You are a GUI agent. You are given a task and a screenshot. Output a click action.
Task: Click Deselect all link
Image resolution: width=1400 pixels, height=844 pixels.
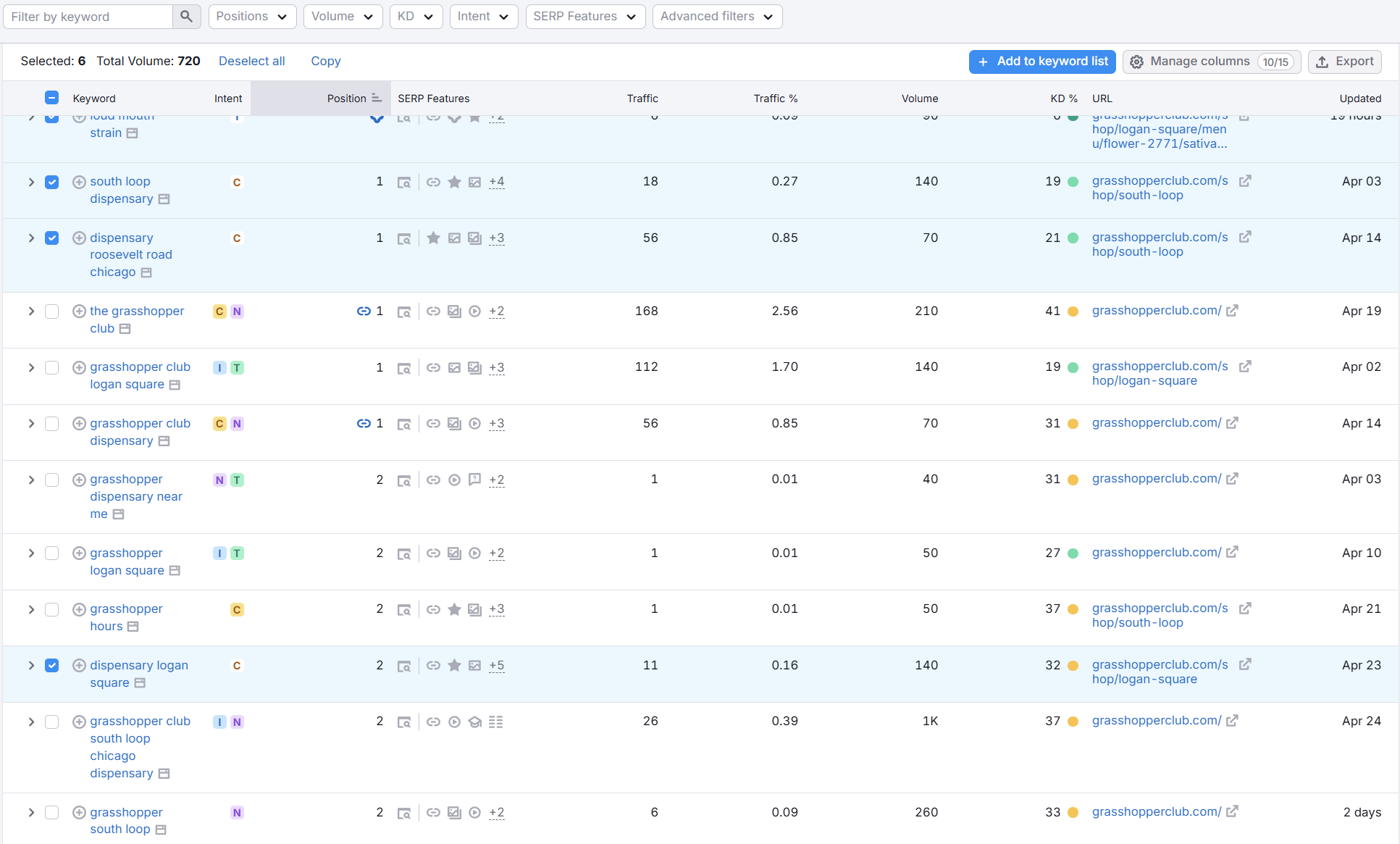click(252, 61)
